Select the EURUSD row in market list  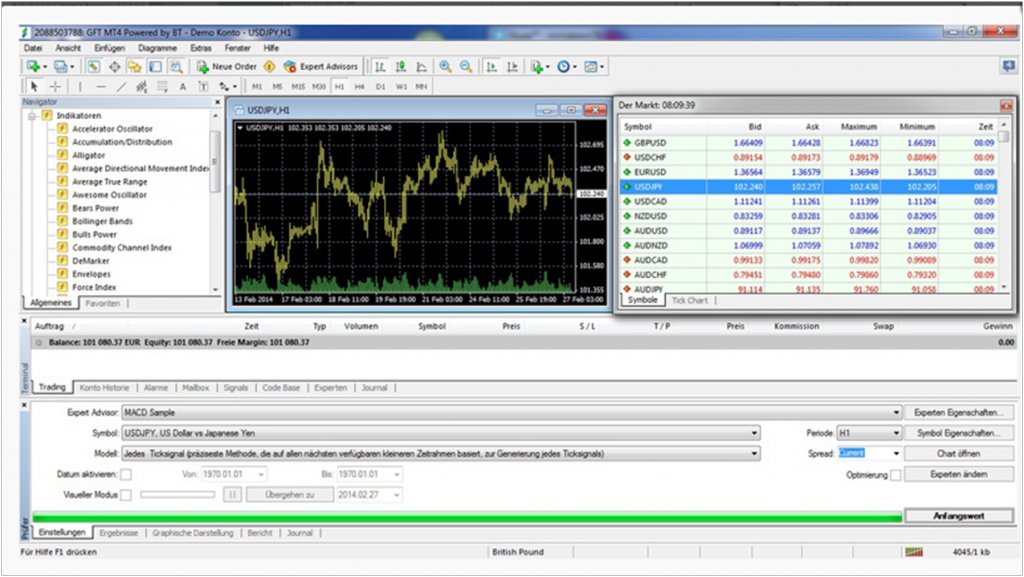point(808,172)
